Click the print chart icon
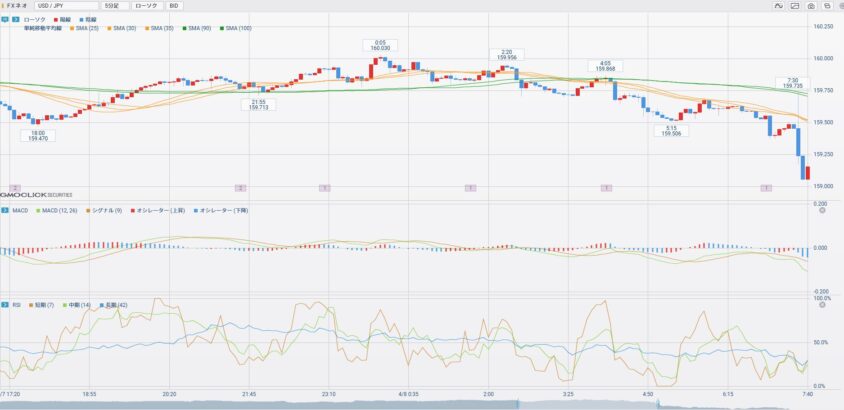The image size is (844, 410). click(827, 6)
